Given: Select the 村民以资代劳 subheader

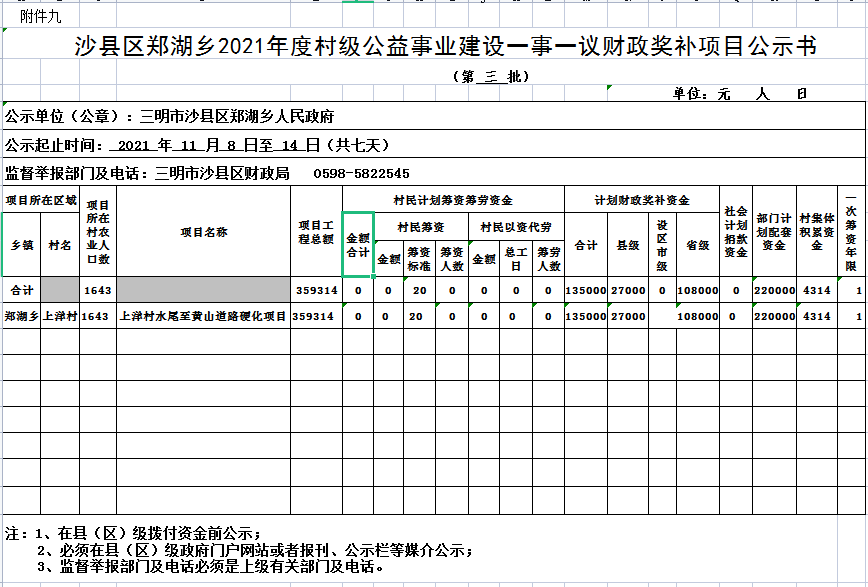Looking at the screenshot, I should [x=516, y=227].
